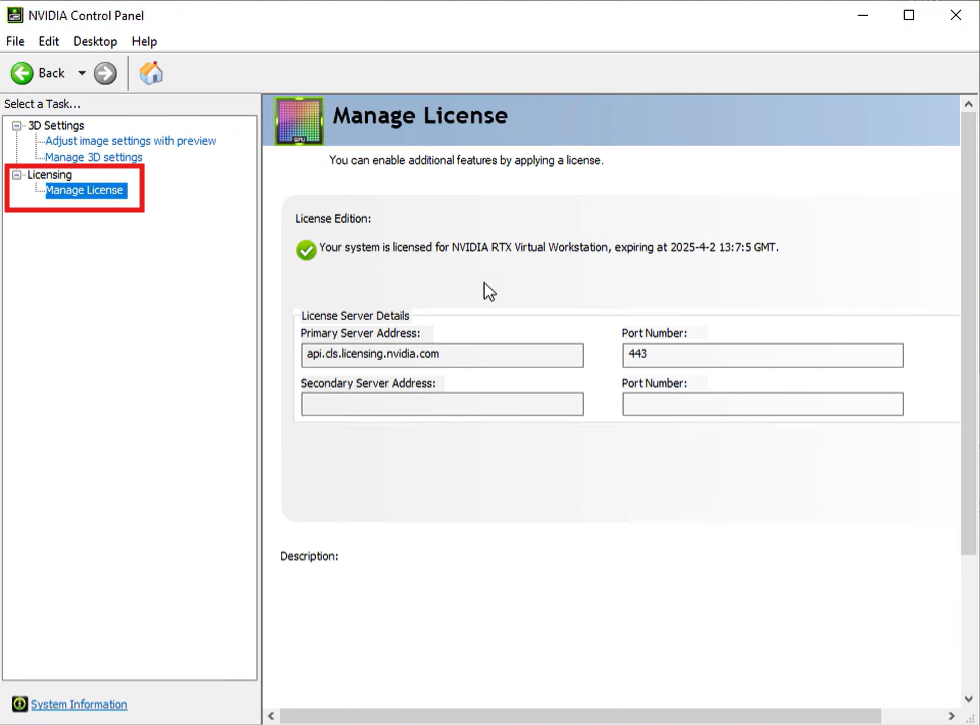Select Manage License under Licensing

coord(83,190)
